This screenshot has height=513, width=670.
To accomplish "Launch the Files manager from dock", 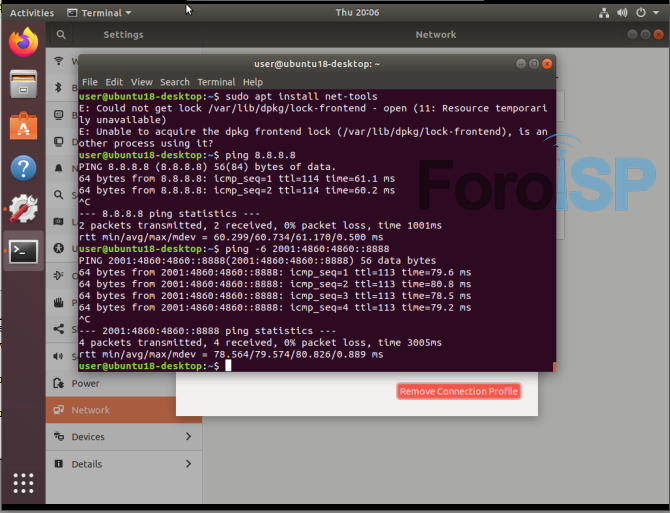I will pyautogui.click(x=23, y=84).
